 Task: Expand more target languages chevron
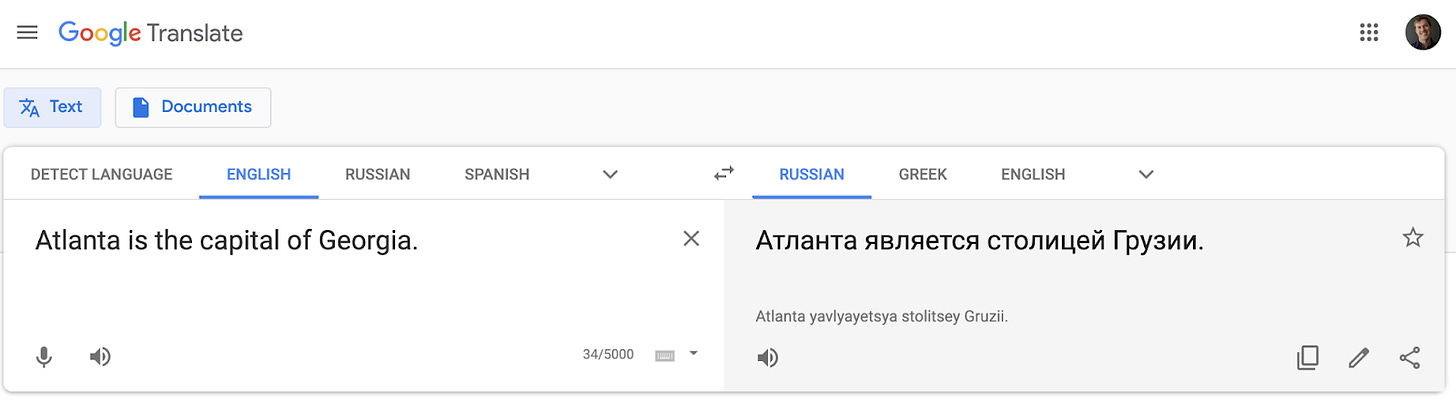point(1146,174)
